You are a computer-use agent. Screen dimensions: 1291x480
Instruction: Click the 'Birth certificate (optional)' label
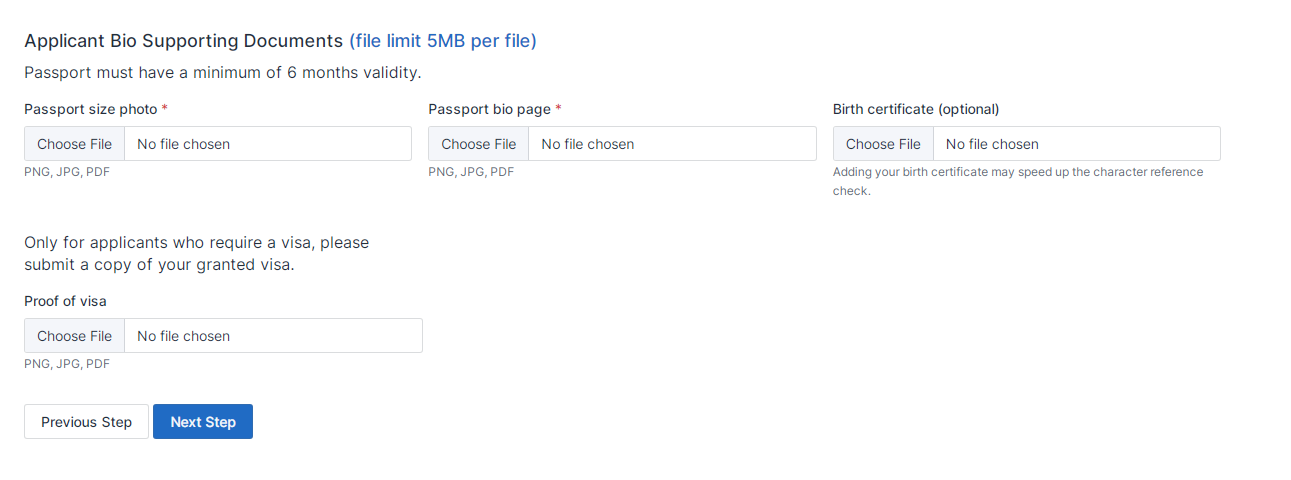(916, 109)
